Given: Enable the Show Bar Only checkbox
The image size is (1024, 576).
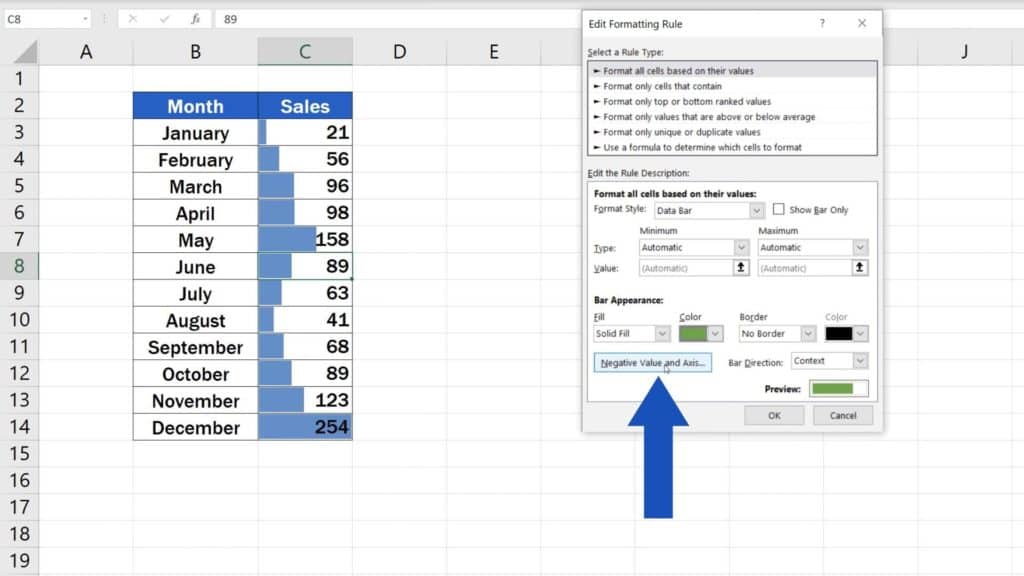Looking at the screenshot, I should [x=778, y=209].
